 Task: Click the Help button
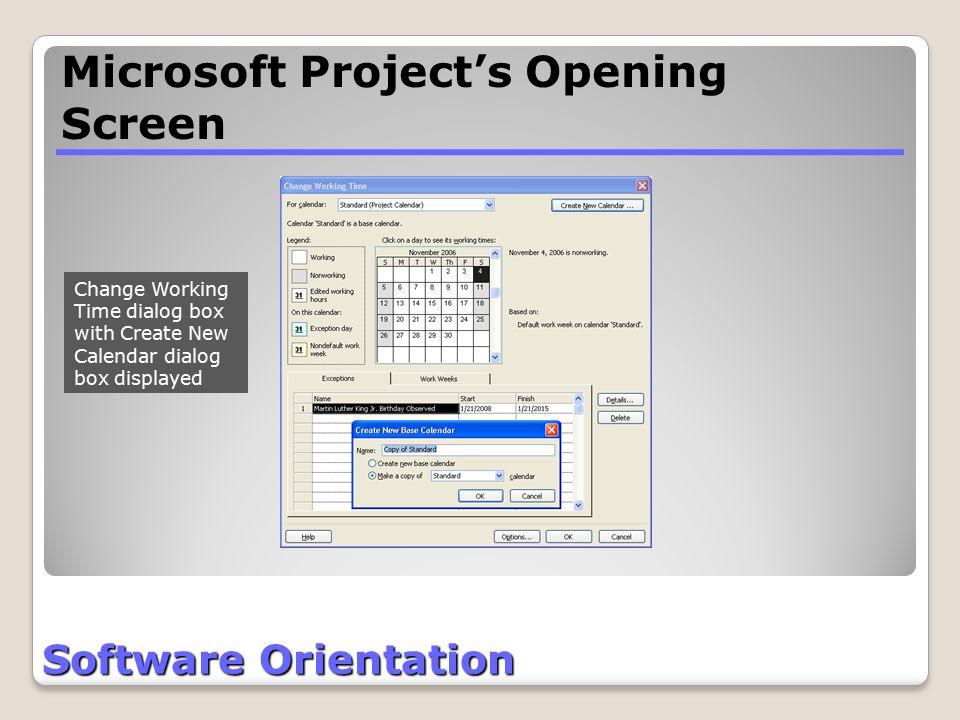pos(309,537)
